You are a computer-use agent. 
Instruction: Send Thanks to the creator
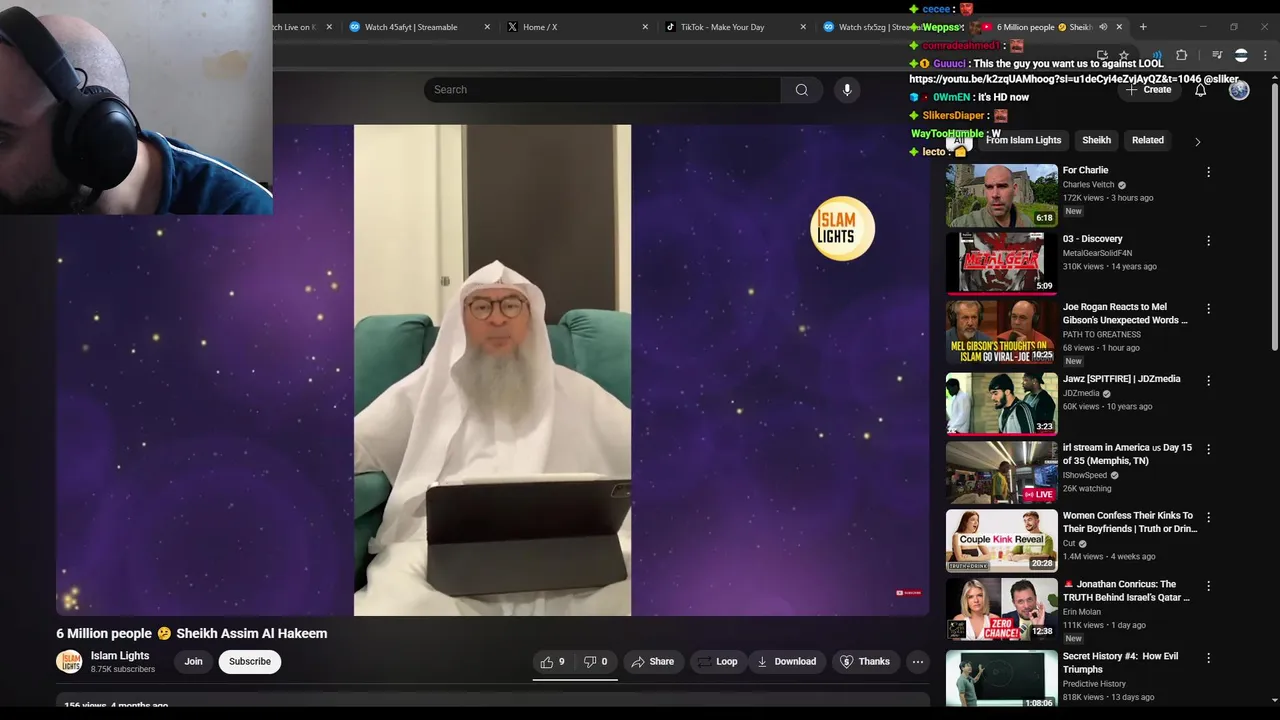pos(864,661)
